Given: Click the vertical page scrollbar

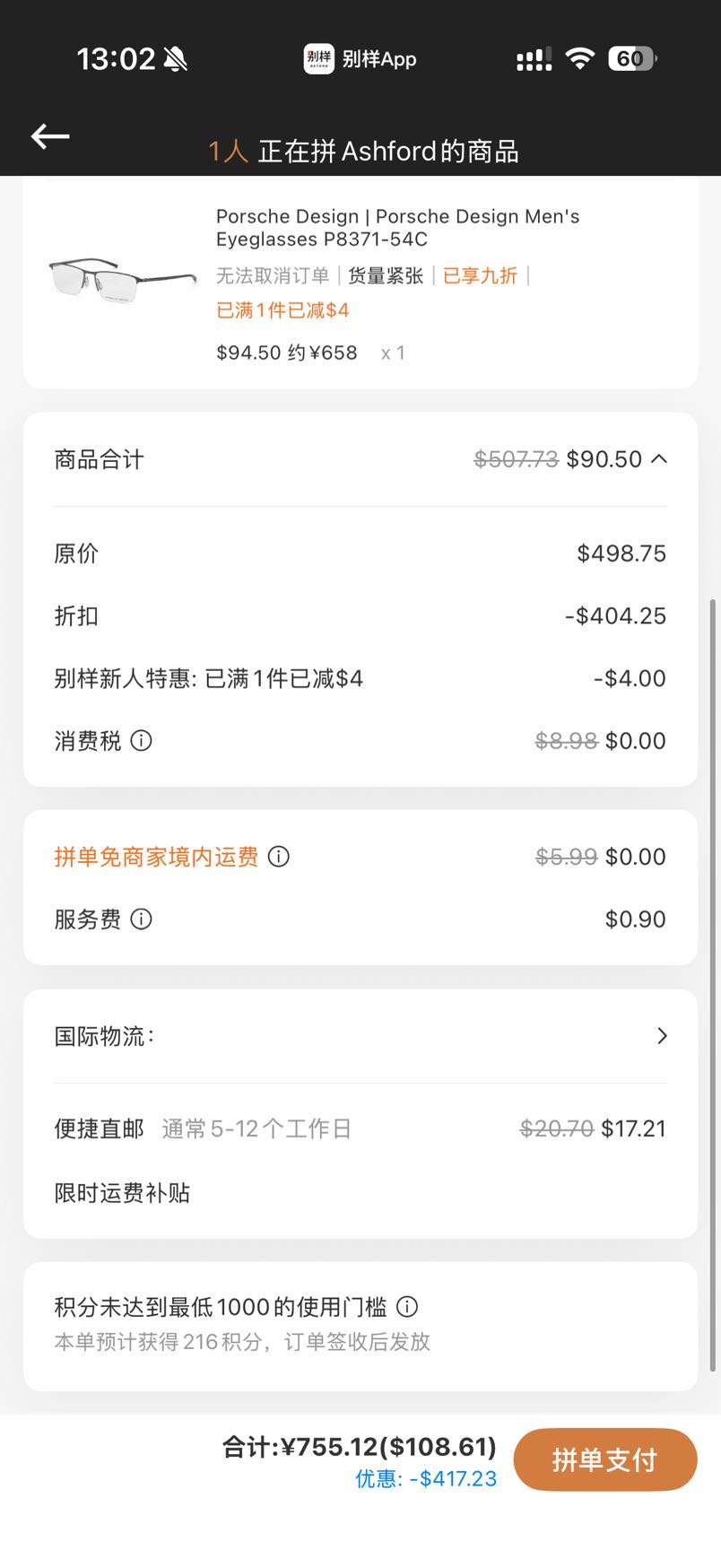Looking at the screenshot, I should click(x=714, y=985).
